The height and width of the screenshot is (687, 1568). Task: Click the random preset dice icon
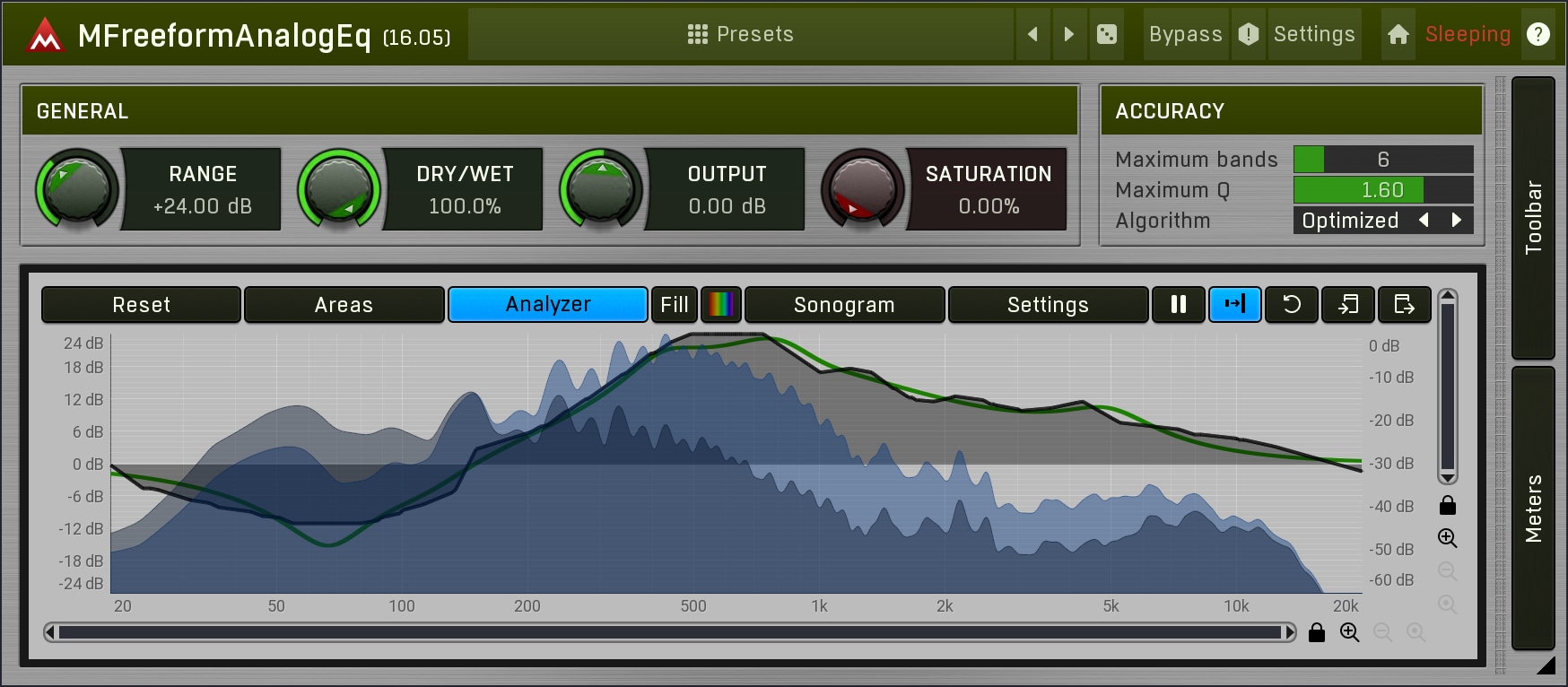(1107, 34)
